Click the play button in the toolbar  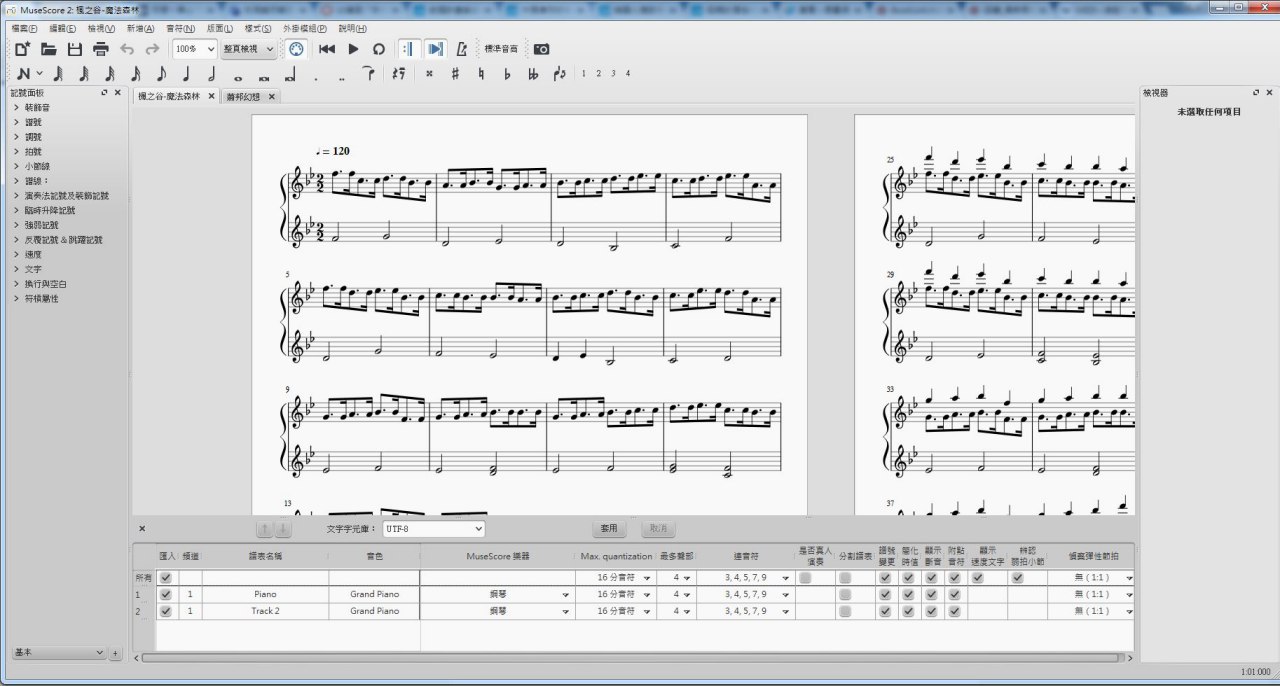(353, 49)
